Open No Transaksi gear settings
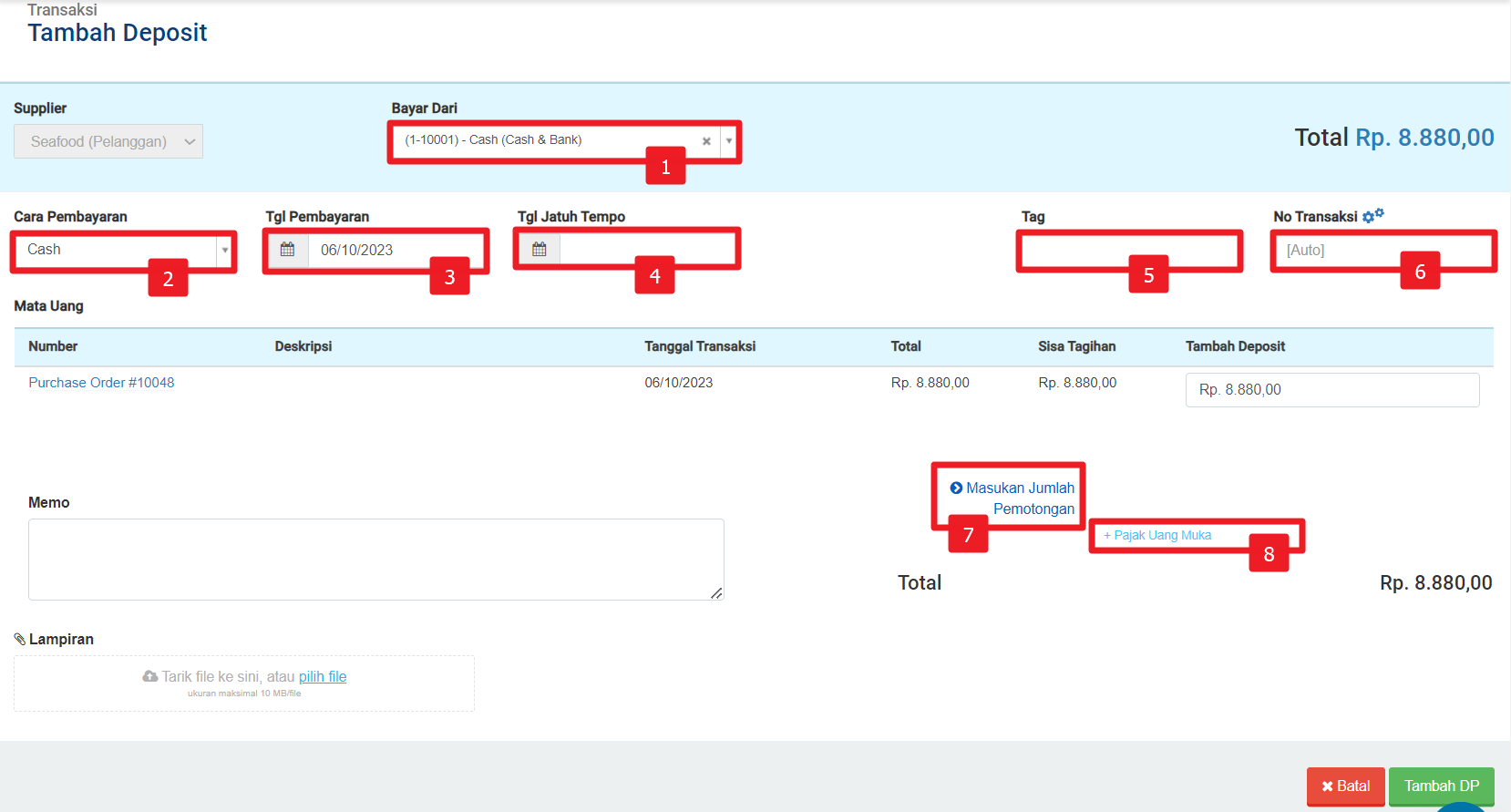This screenshot has height=812, width=1511. (x=1373, y=216)
